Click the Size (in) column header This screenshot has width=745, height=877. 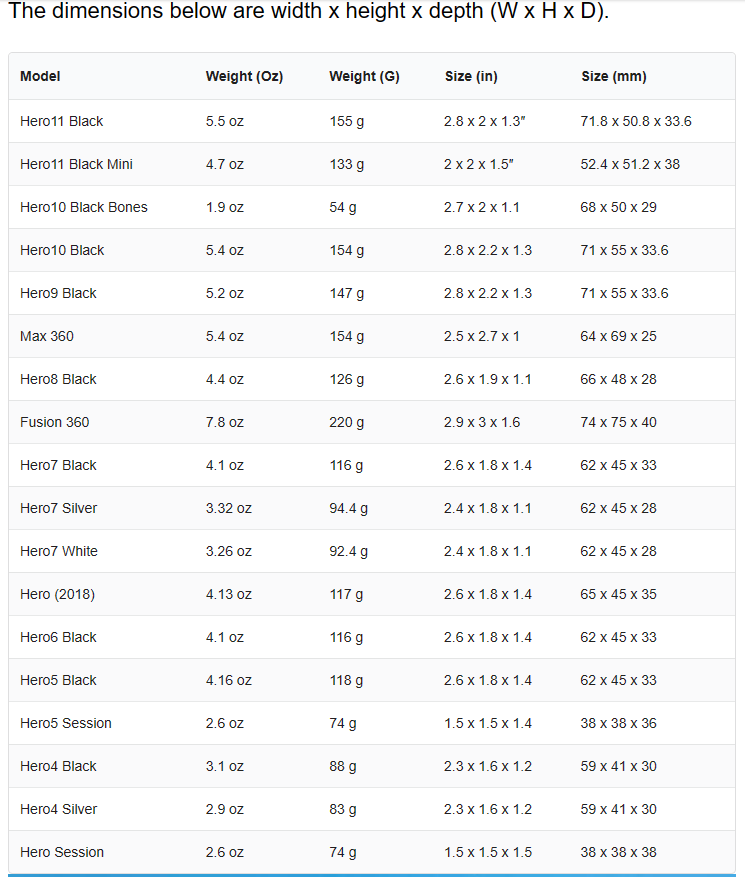tap(471, 77)
